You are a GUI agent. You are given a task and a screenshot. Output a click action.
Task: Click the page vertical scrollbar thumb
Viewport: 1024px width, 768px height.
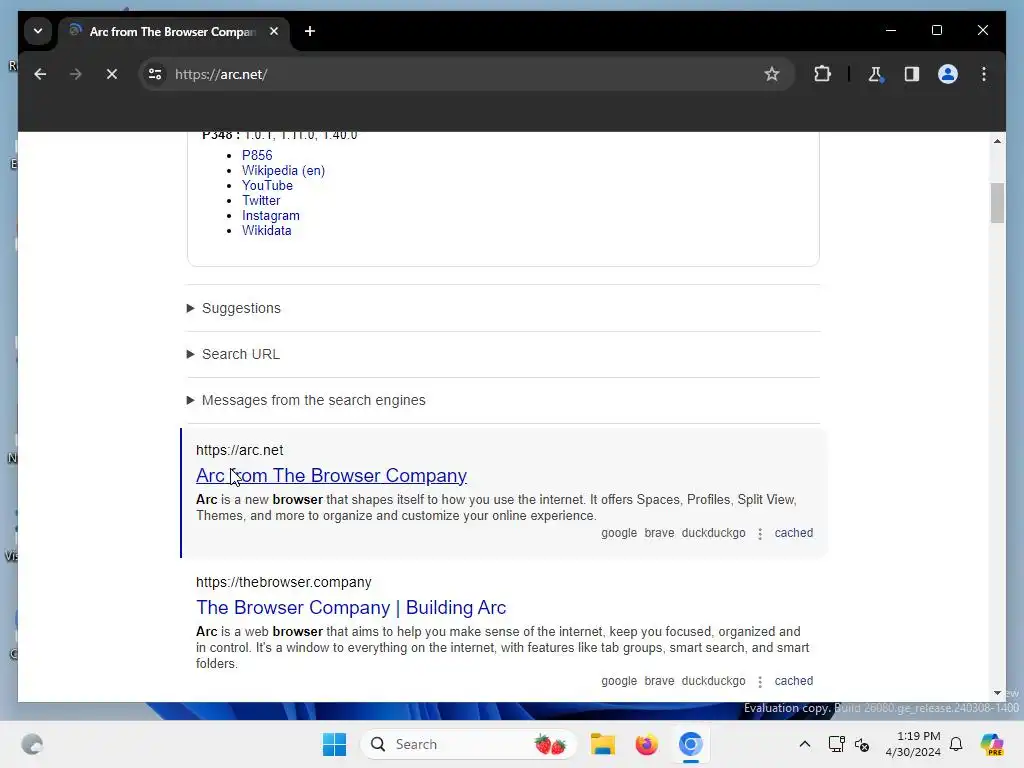click(997, 203)
